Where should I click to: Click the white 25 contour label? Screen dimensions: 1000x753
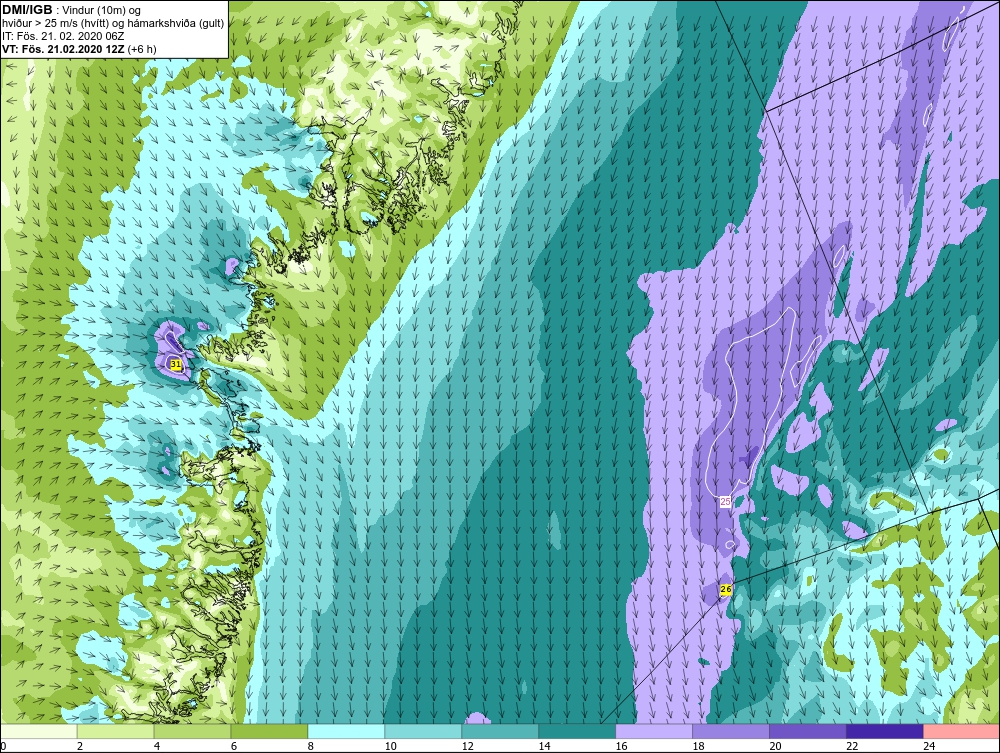pos(725,502)
